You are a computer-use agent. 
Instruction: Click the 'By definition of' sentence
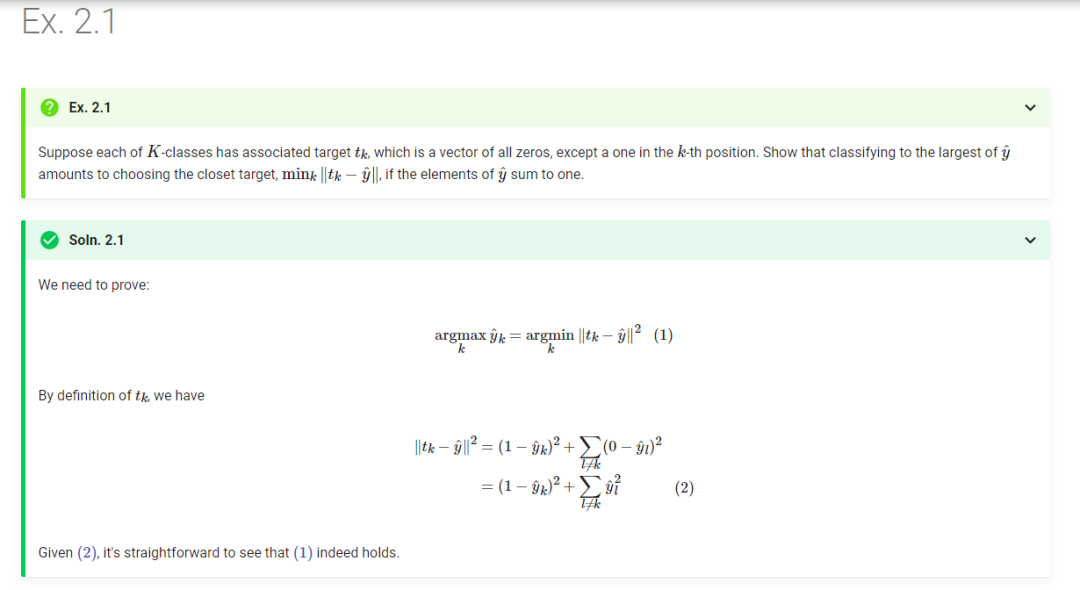coord(121,395)
